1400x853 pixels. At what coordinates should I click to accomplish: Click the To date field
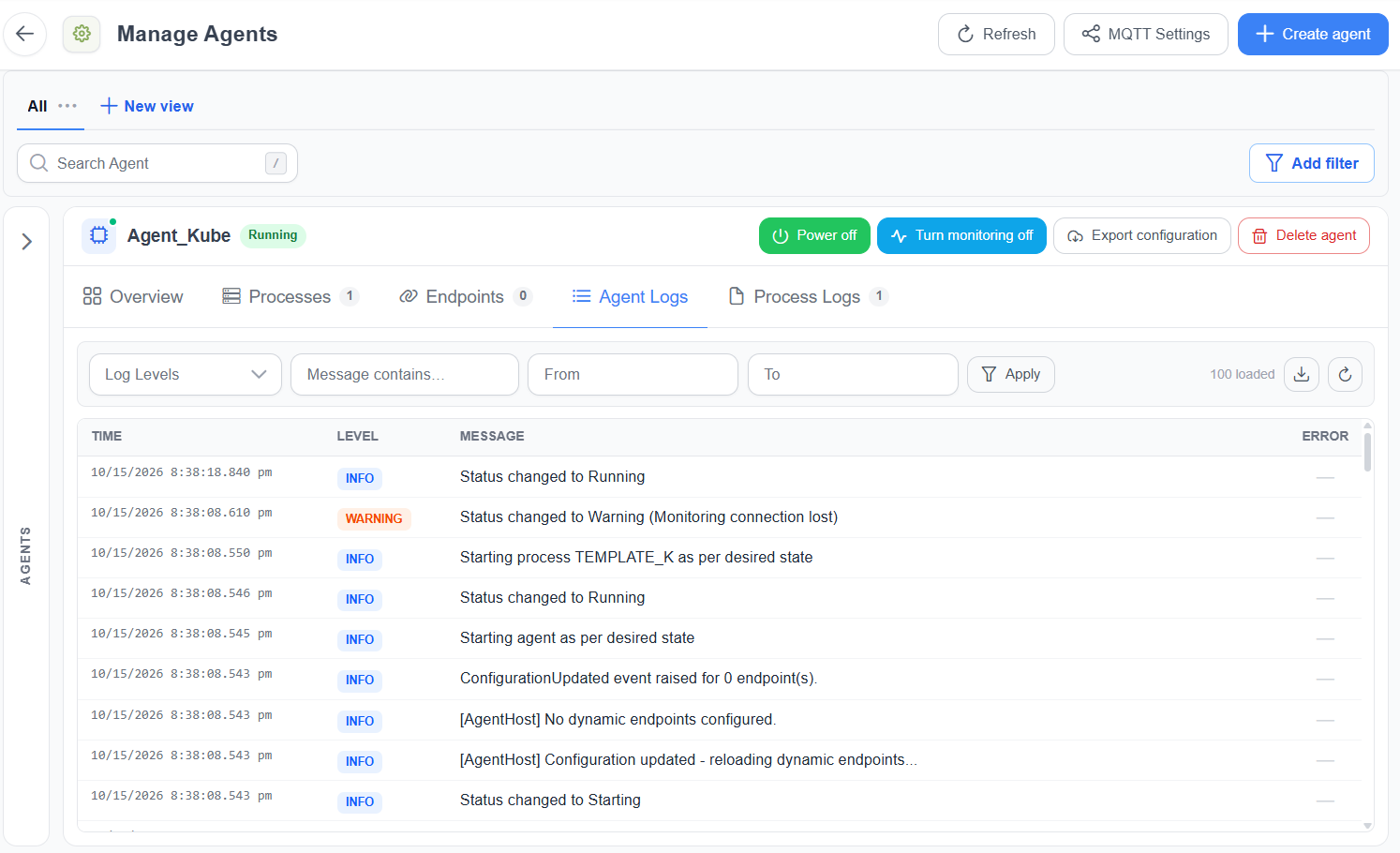coord(853,374)
